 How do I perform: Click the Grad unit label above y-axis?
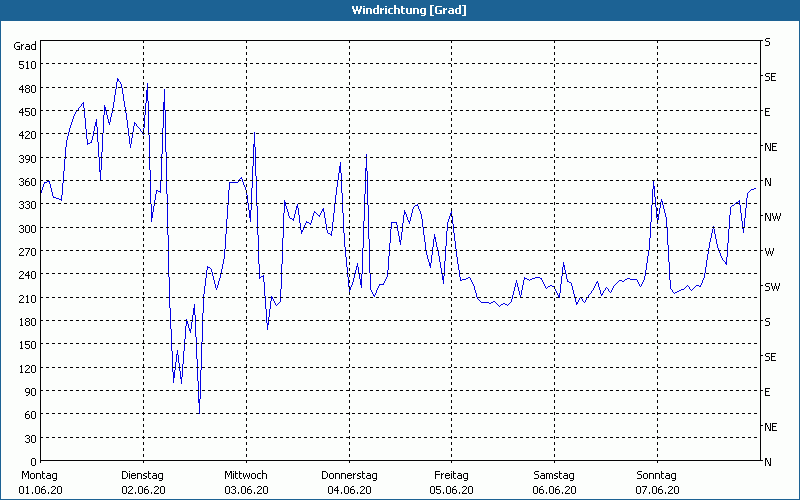(25, 46)
